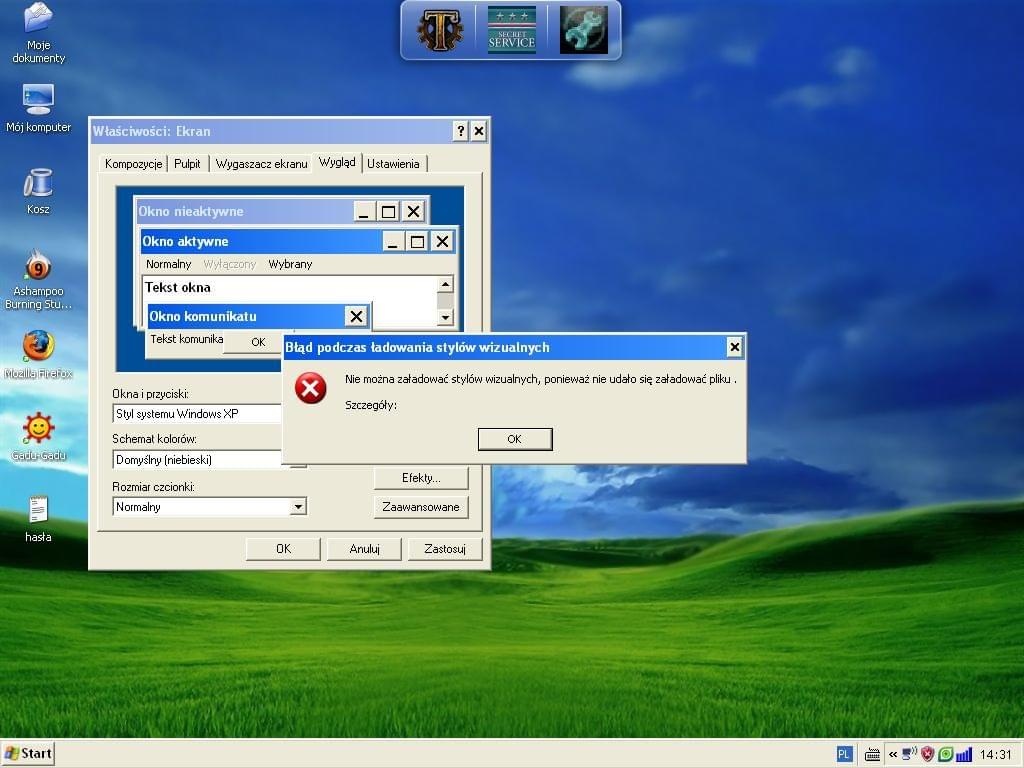
Task: Select the Wygląd tab
Action: point(337,162)
